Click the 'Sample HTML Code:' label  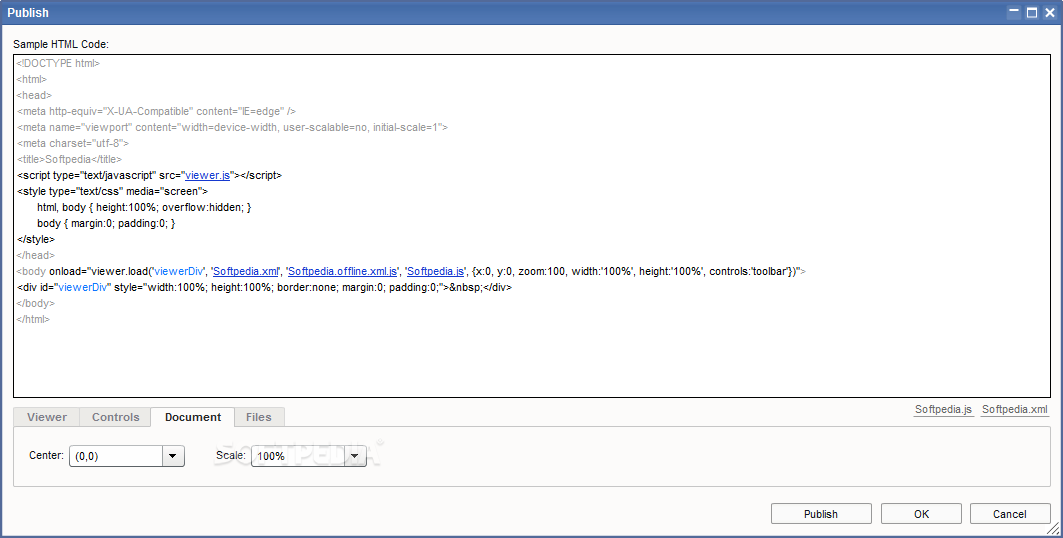coord(61,44)
